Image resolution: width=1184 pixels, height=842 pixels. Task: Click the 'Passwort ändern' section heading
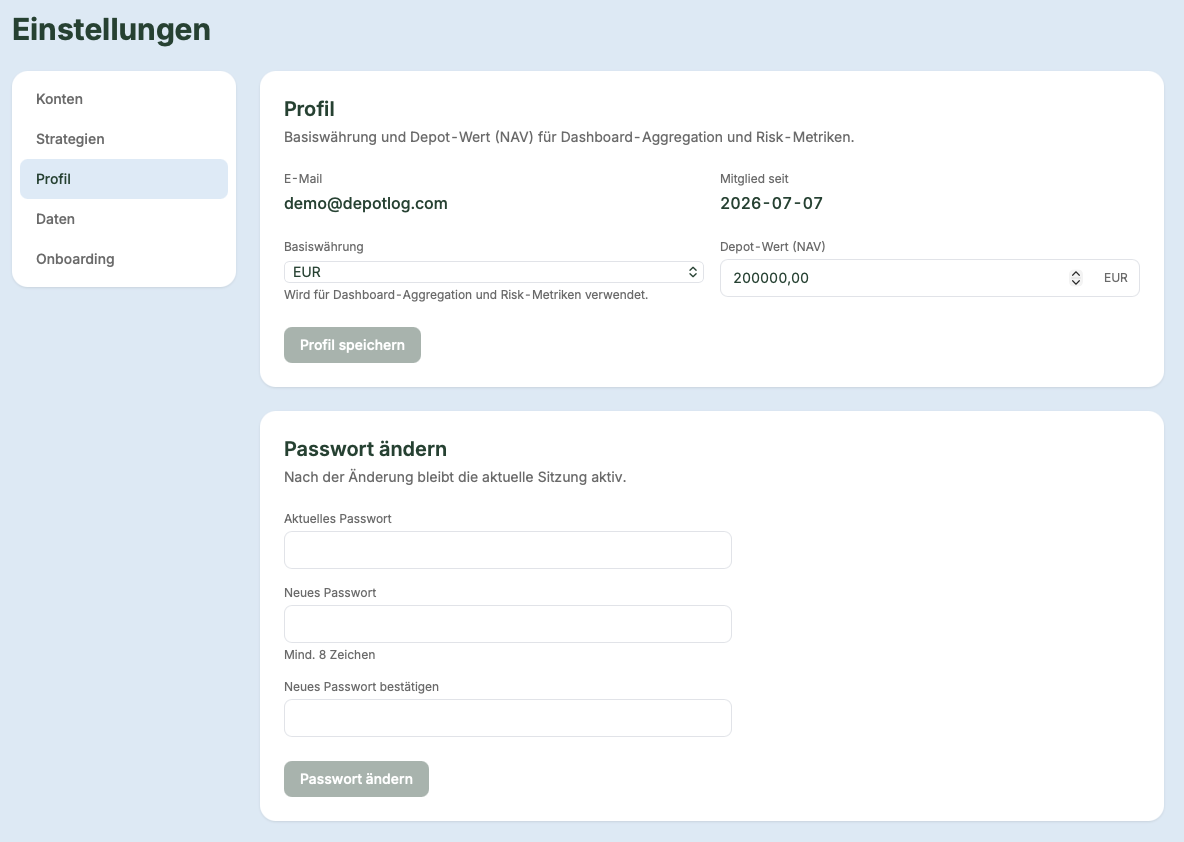click(365, 449)
